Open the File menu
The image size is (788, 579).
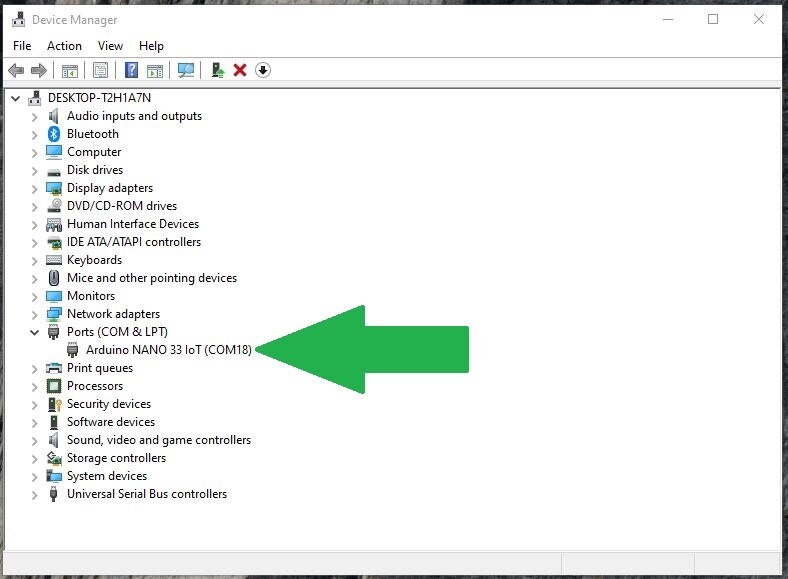tap(22, 46)
